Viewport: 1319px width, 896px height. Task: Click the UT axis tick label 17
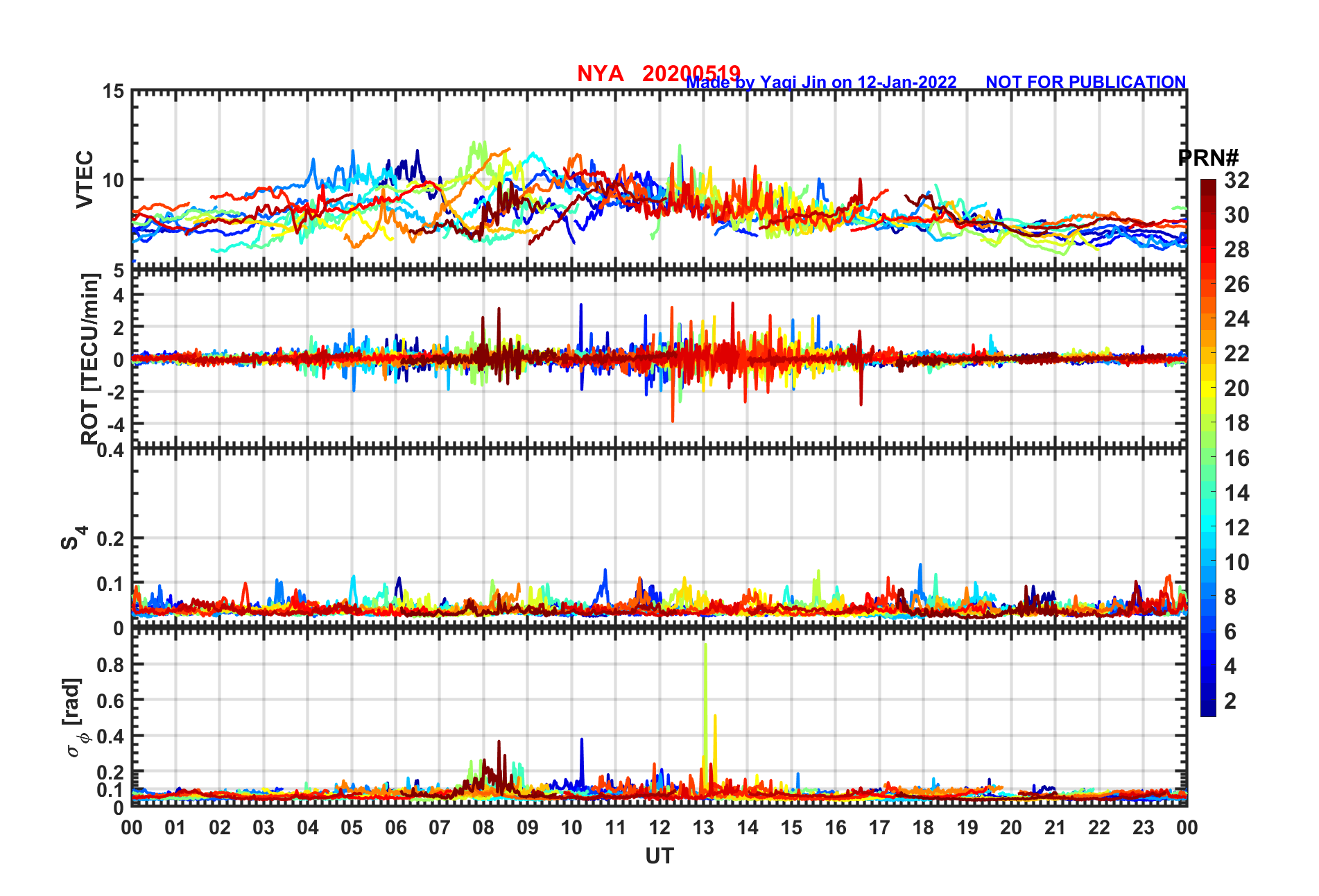point(879,827)
